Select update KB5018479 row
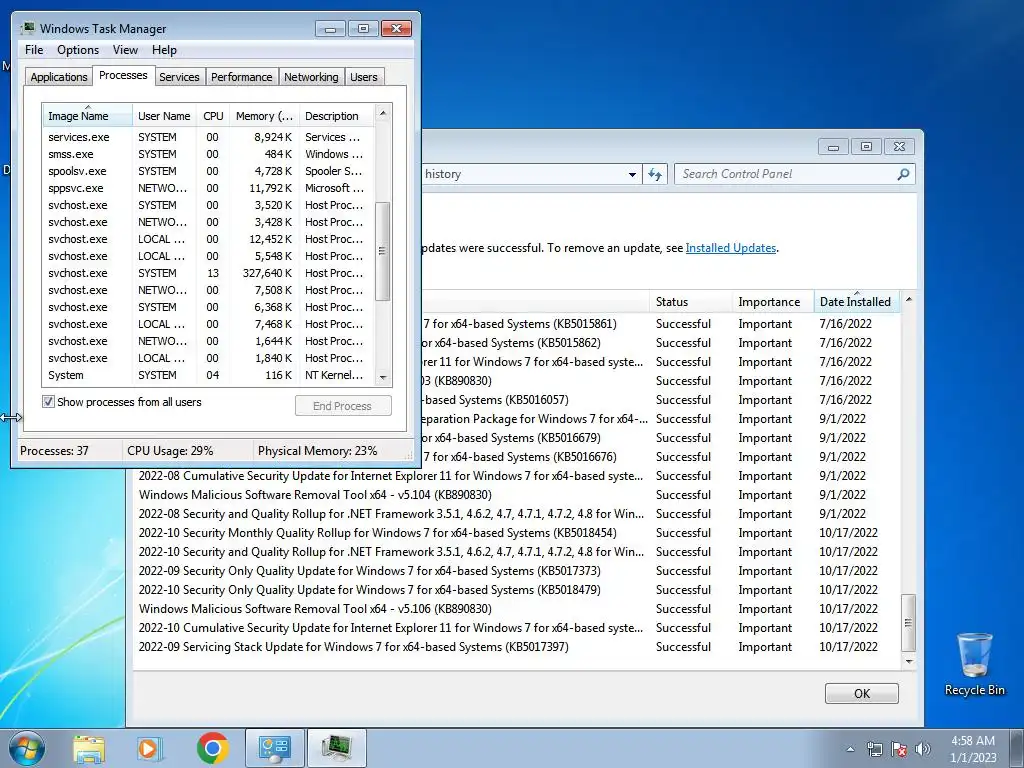The height and width of the screenshot is (768, 1024). (516, 590)
